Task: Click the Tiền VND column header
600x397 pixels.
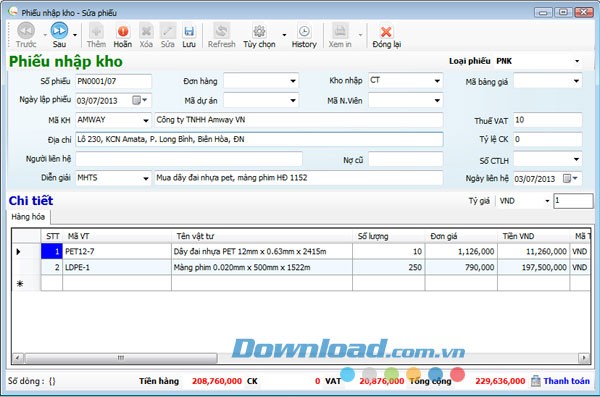Action: click(x=533, y=236)
